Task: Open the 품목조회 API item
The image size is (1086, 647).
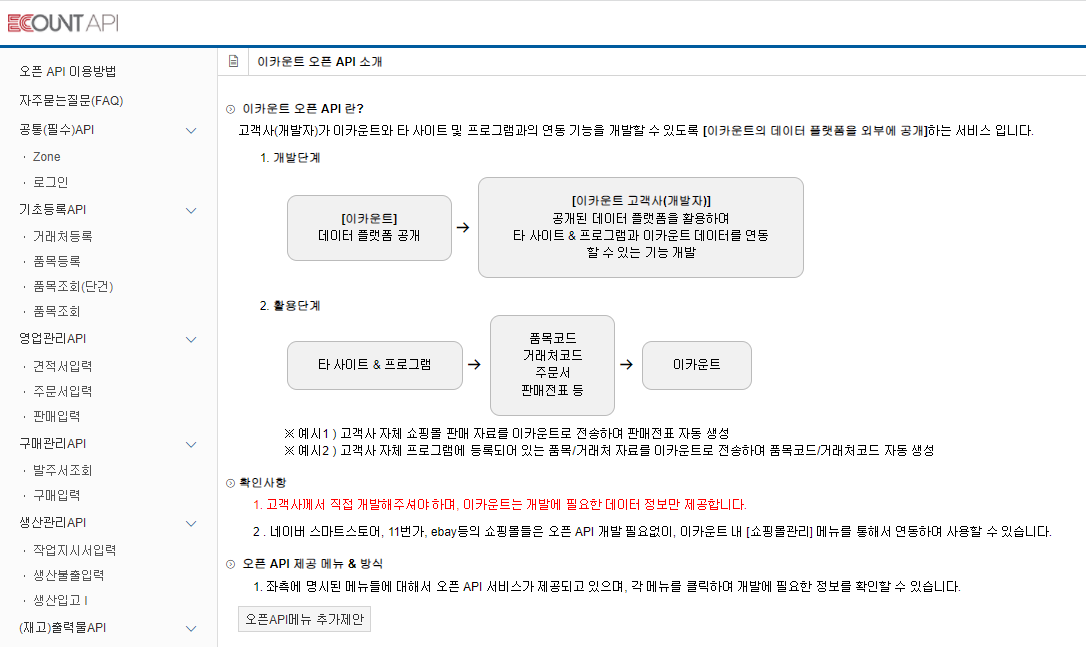Action: (x=57, y=311)
